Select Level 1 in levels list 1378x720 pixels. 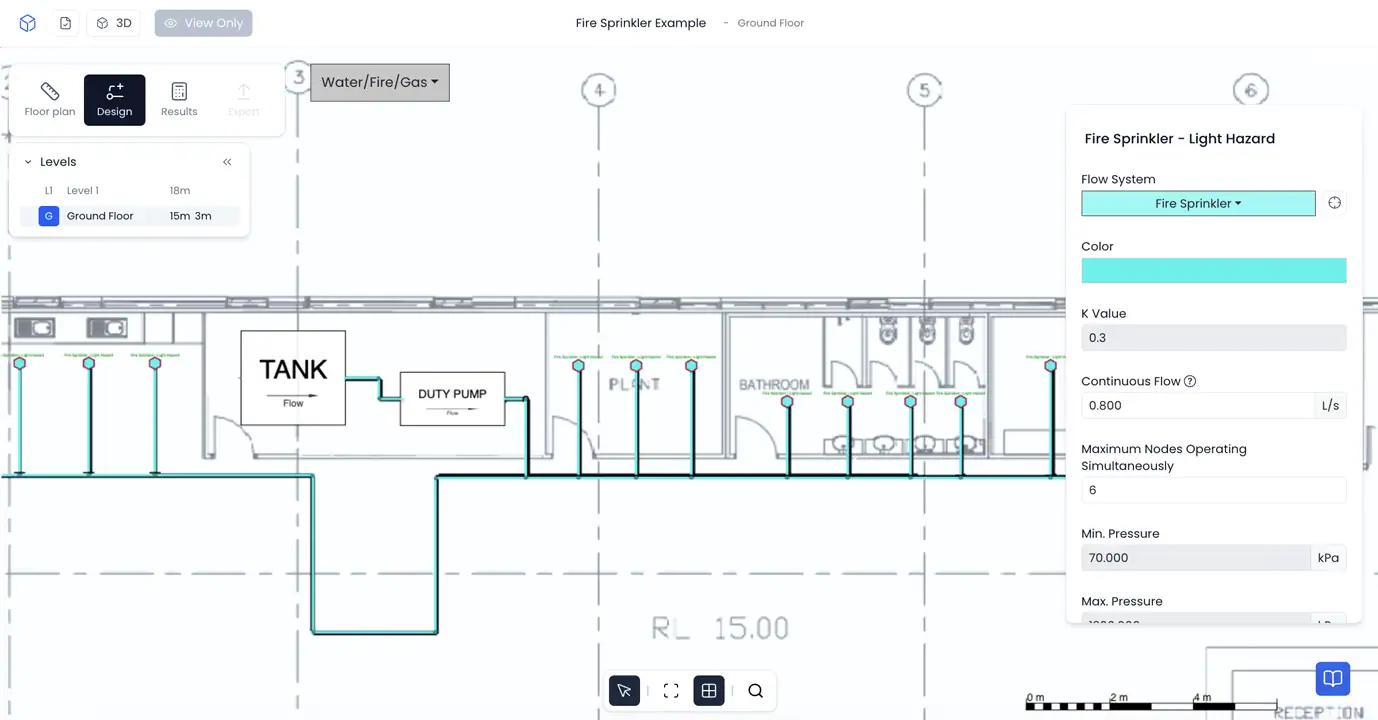click(x=130, y=190)
